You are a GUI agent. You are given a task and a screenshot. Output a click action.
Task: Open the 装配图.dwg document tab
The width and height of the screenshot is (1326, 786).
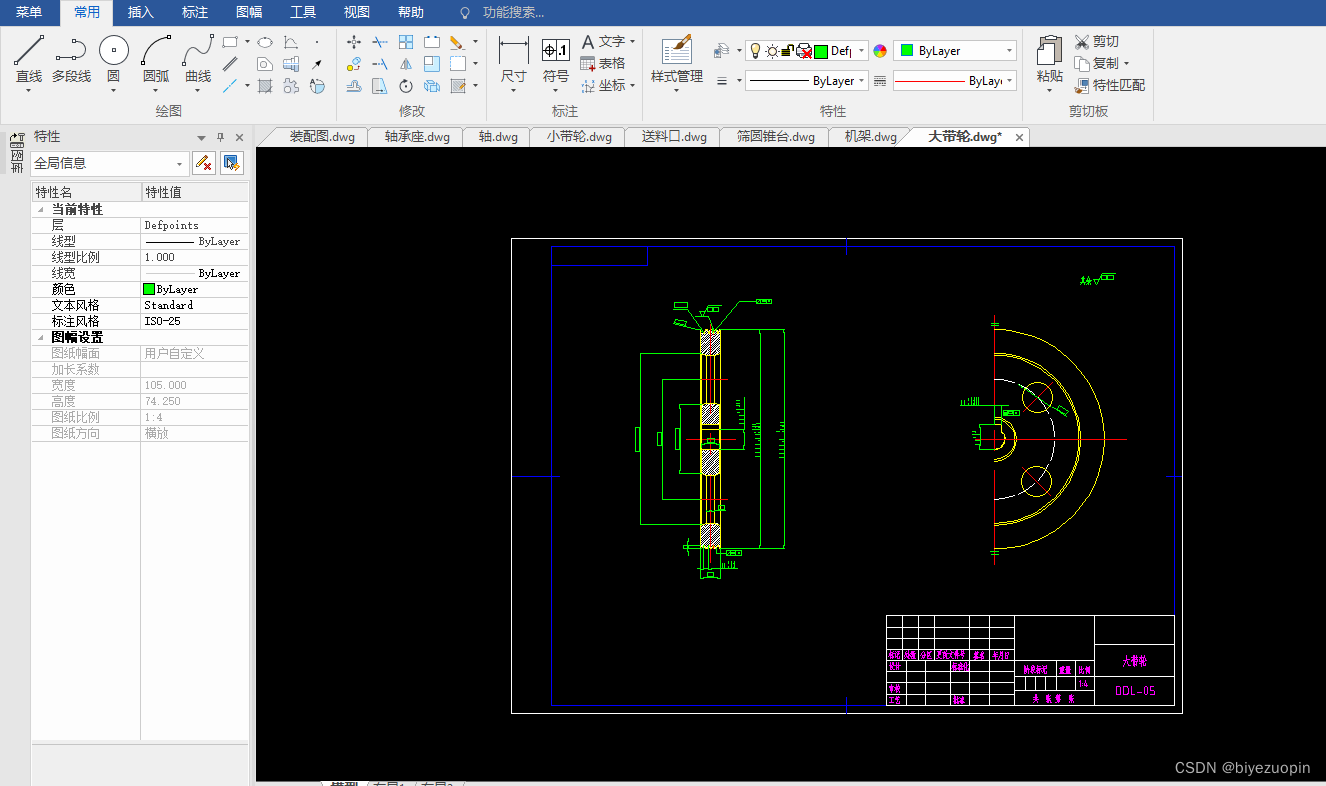322,137
